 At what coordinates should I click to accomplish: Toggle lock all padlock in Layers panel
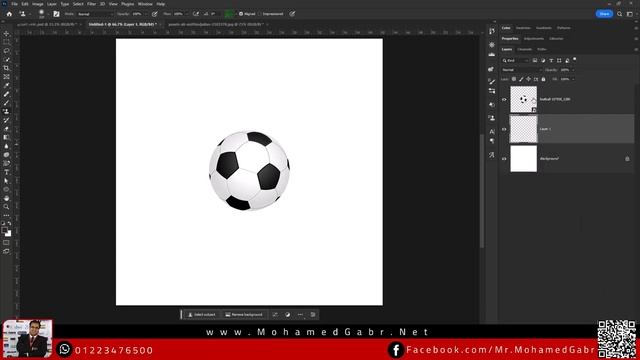coord(543,79)
